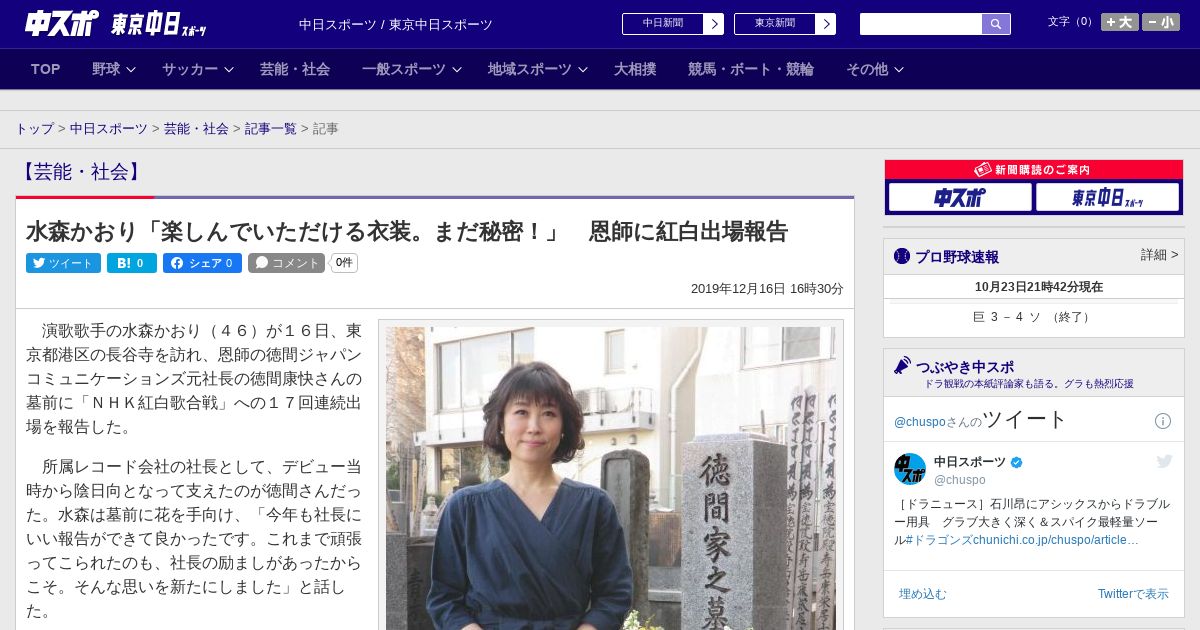Viewport: 1200px width, 630px height.
Task: Open the 中日スポーツ tweet author name
Action: pyautogui.click(x=970, y=461)
